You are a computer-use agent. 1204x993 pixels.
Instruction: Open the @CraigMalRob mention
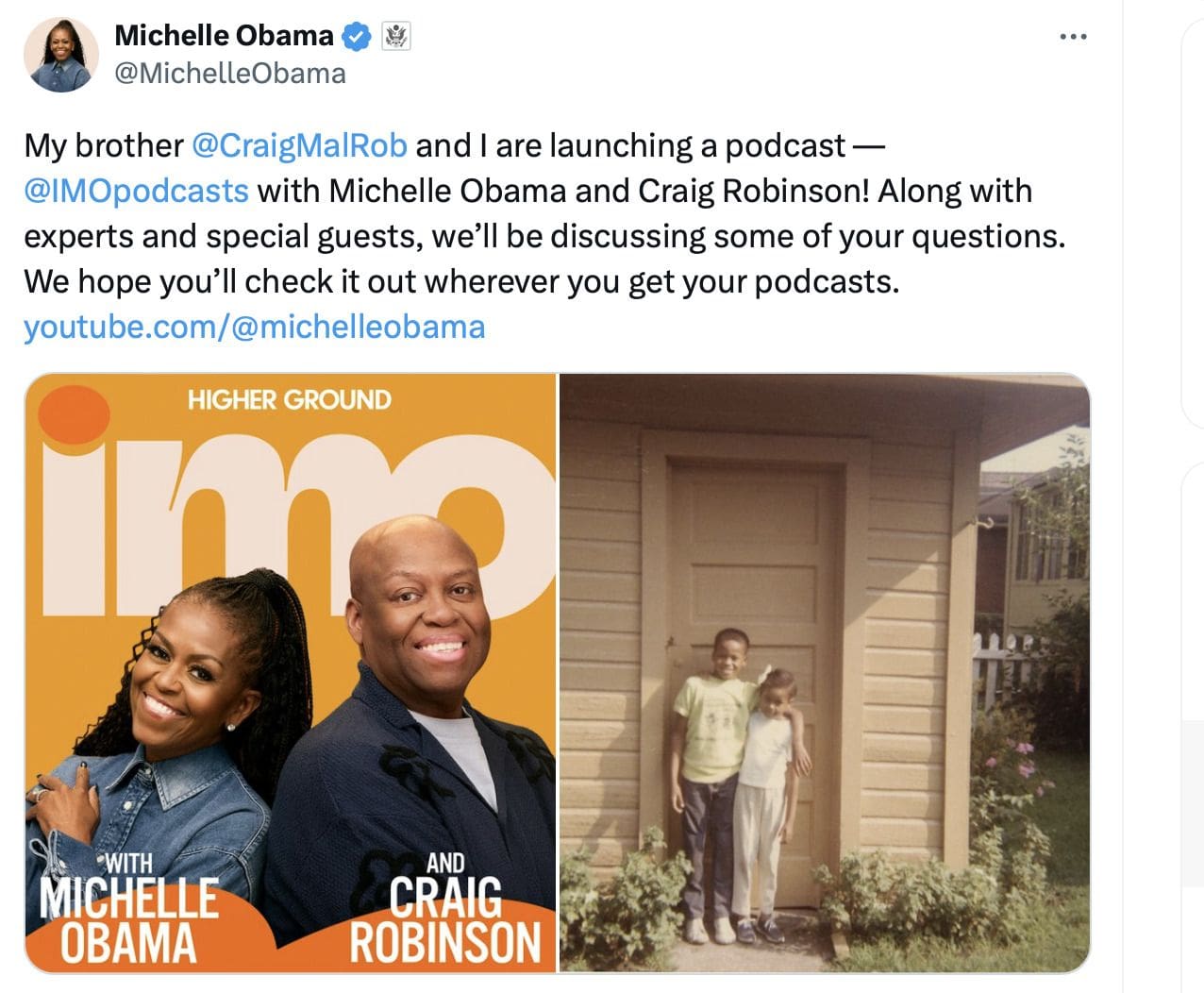299,145
